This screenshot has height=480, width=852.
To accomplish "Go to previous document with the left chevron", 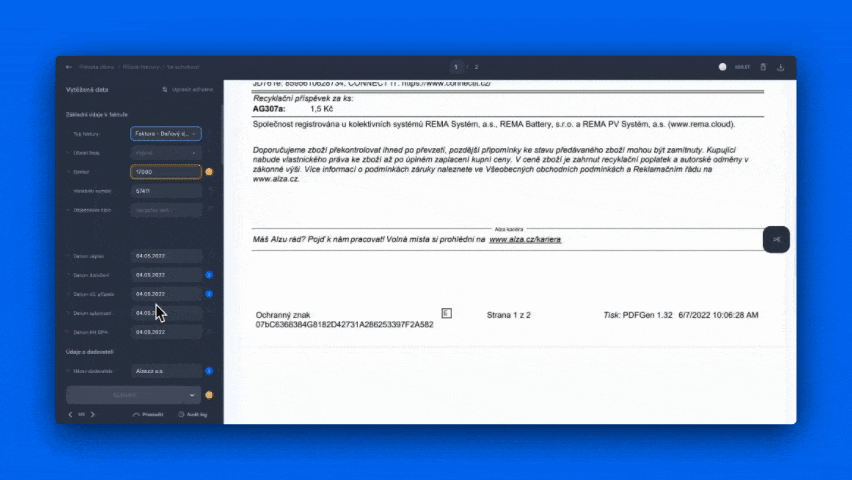I will pyautogui.click(x=70, y=414).
